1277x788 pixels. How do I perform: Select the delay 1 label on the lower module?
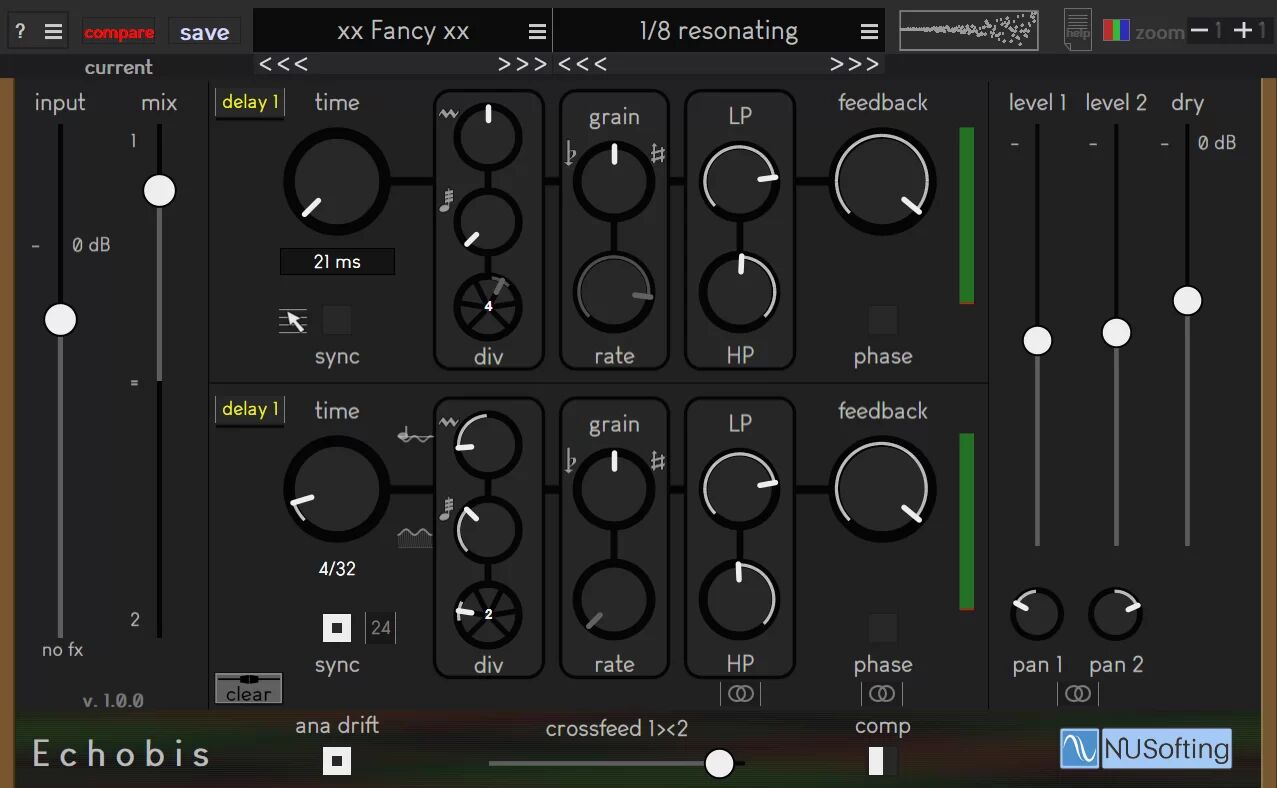(248, 409)
